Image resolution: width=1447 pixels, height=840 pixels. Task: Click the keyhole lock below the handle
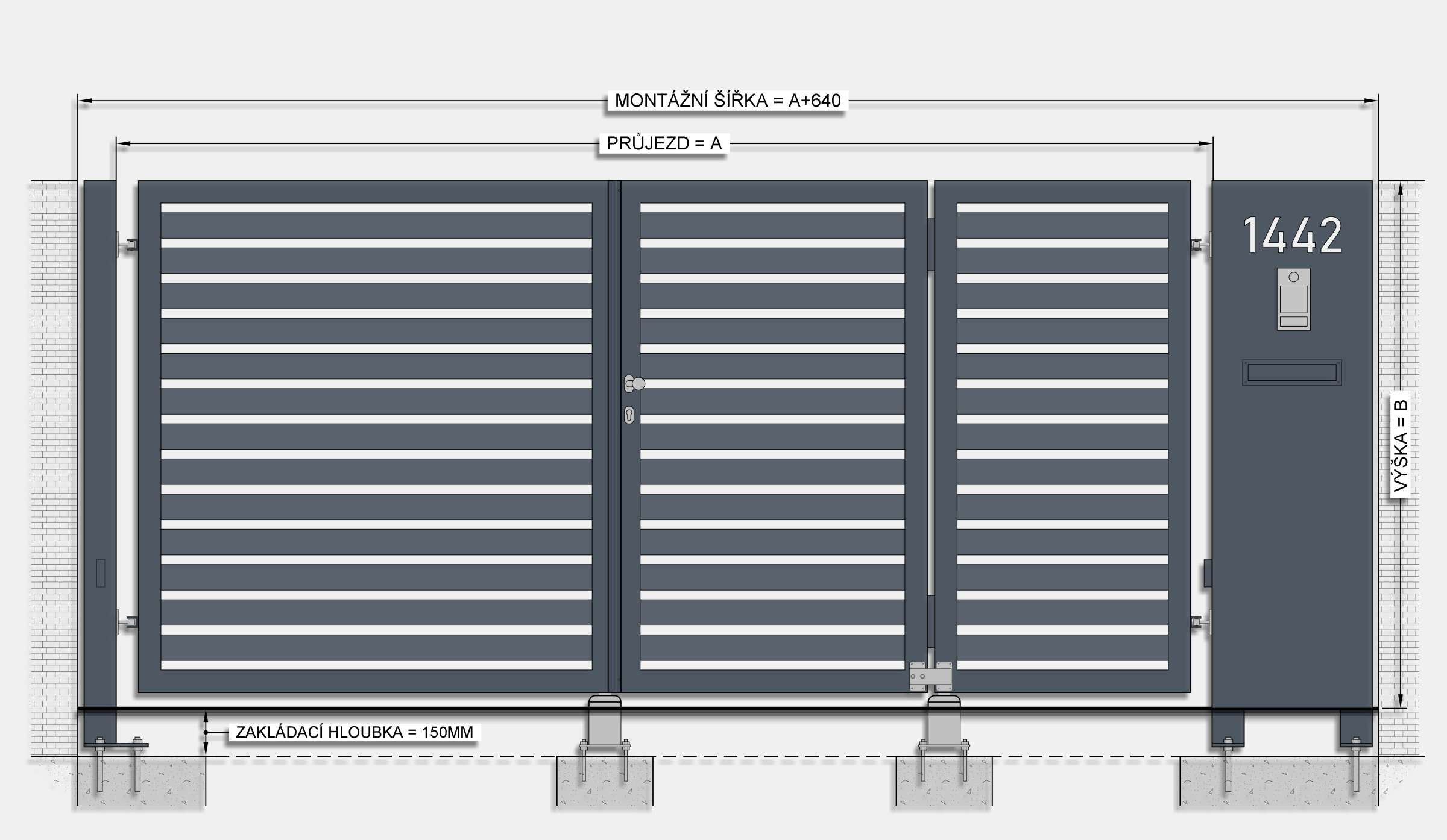point(629,415)
